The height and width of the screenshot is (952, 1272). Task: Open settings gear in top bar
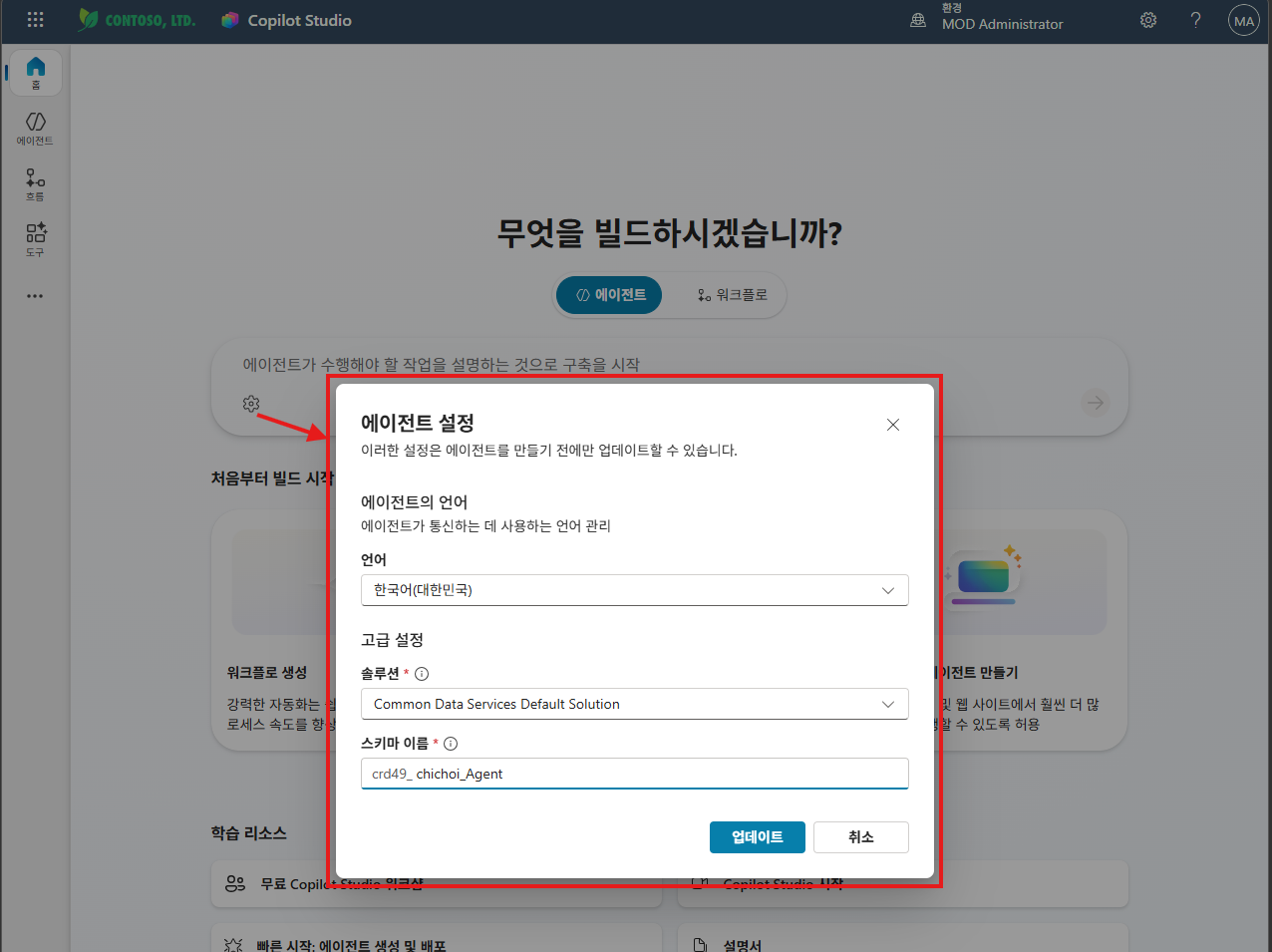coord(1148,20)
